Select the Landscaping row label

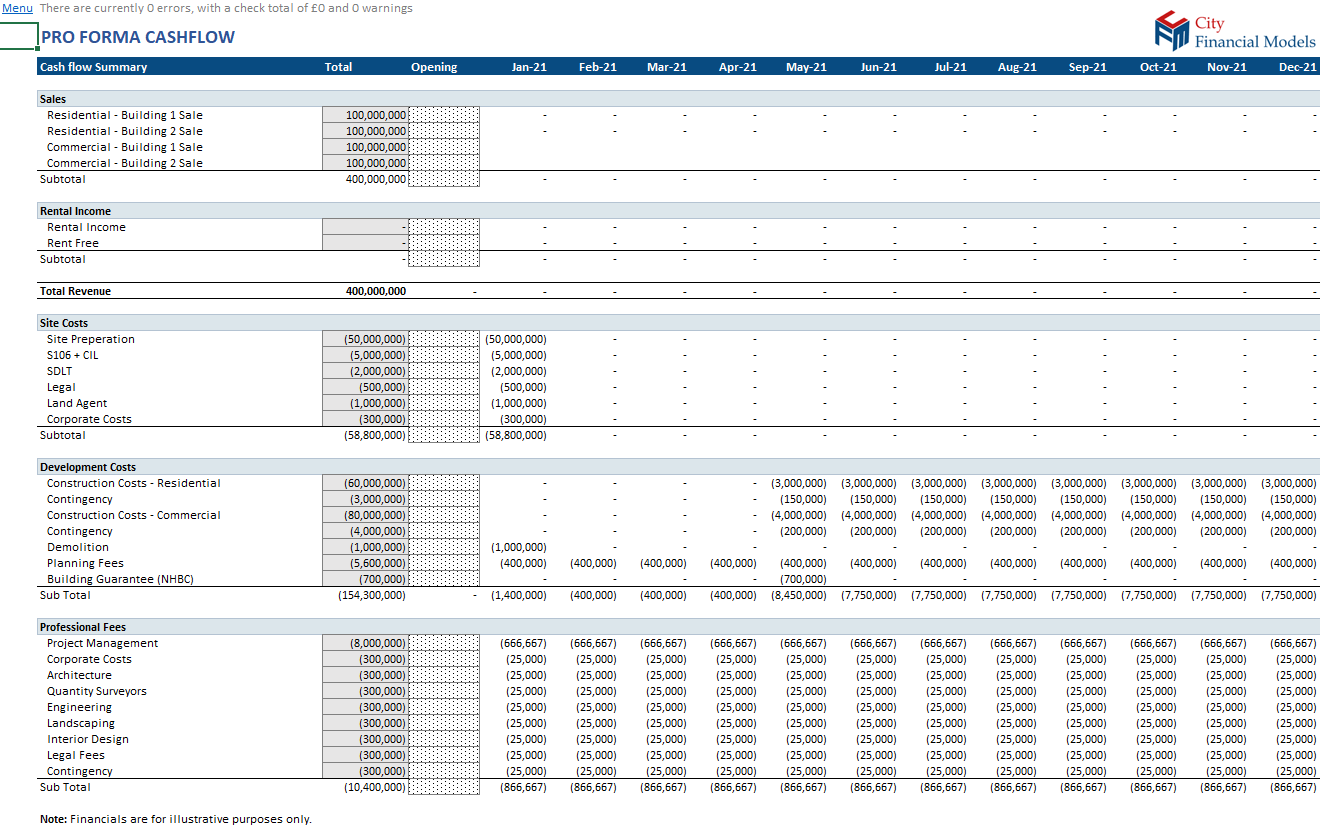[81, 723]
